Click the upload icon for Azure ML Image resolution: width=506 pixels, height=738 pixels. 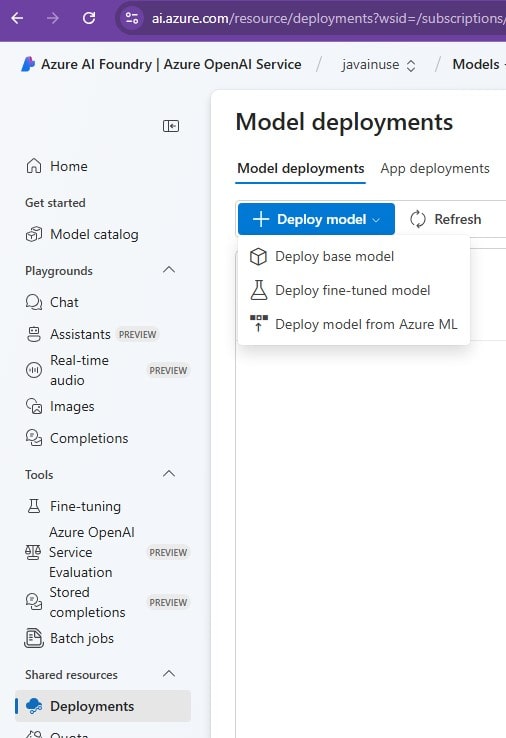point(258,324)
